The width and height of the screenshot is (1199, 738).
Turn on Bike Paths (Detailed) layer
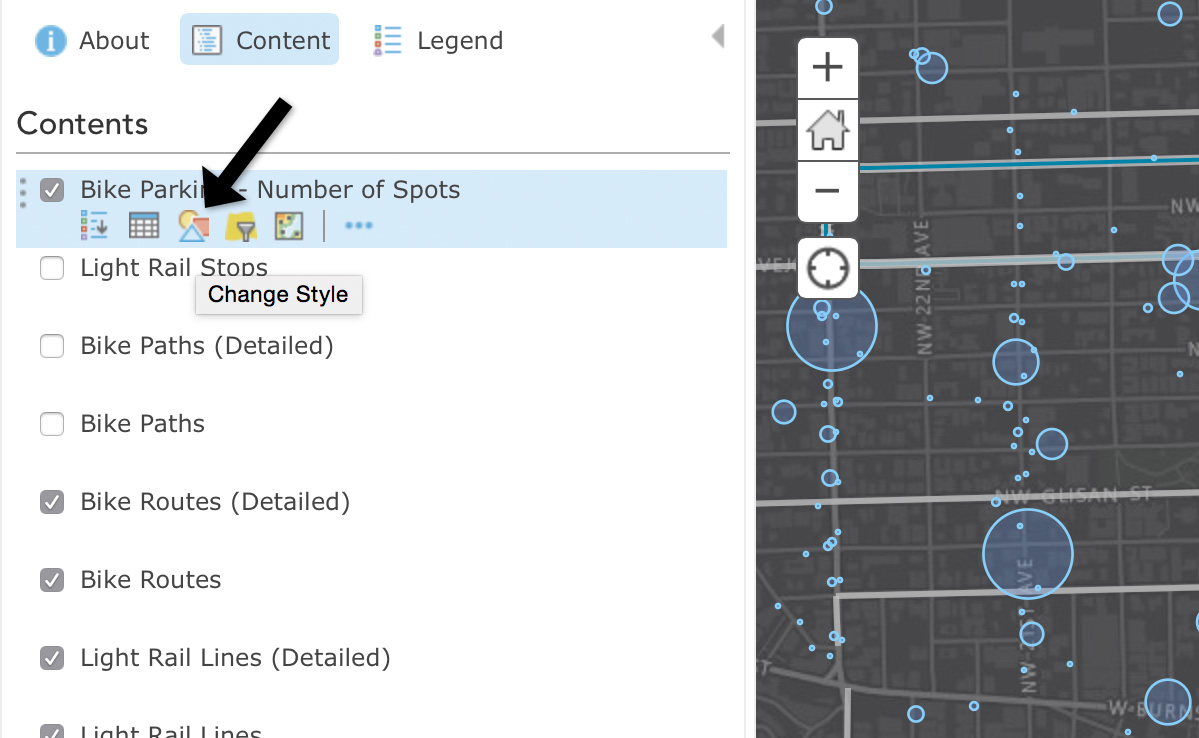[52, 346]
